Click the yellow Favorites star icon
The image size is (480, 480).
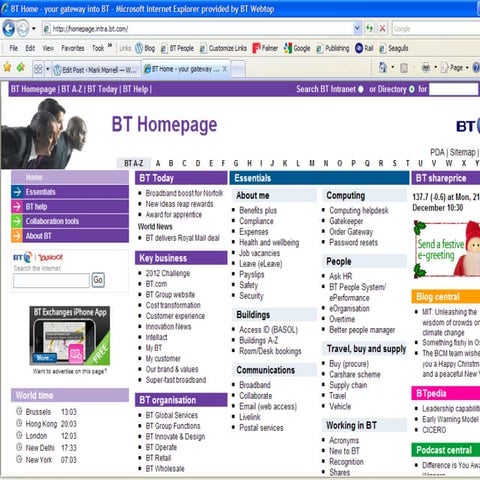7,68
